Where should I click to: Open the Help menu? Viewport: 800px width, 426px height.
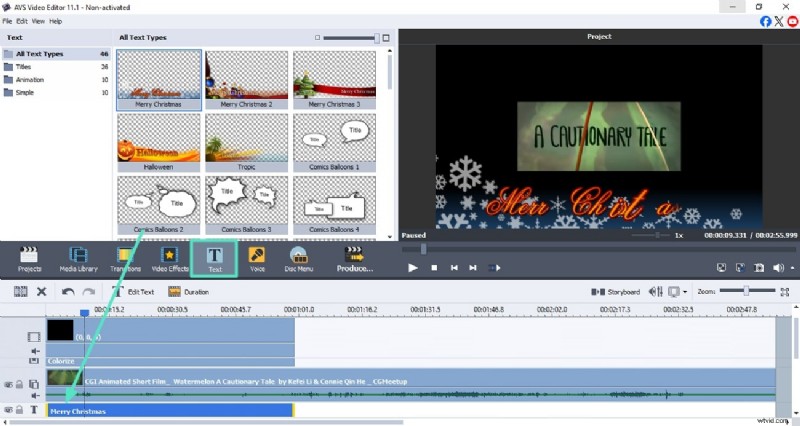(56, 21)
